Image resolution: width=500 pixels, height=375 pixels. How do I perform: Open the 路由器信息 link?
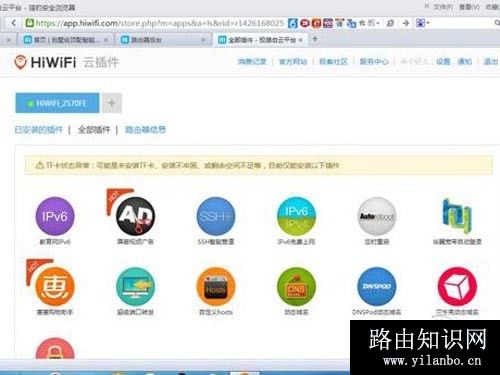[145, 130]
